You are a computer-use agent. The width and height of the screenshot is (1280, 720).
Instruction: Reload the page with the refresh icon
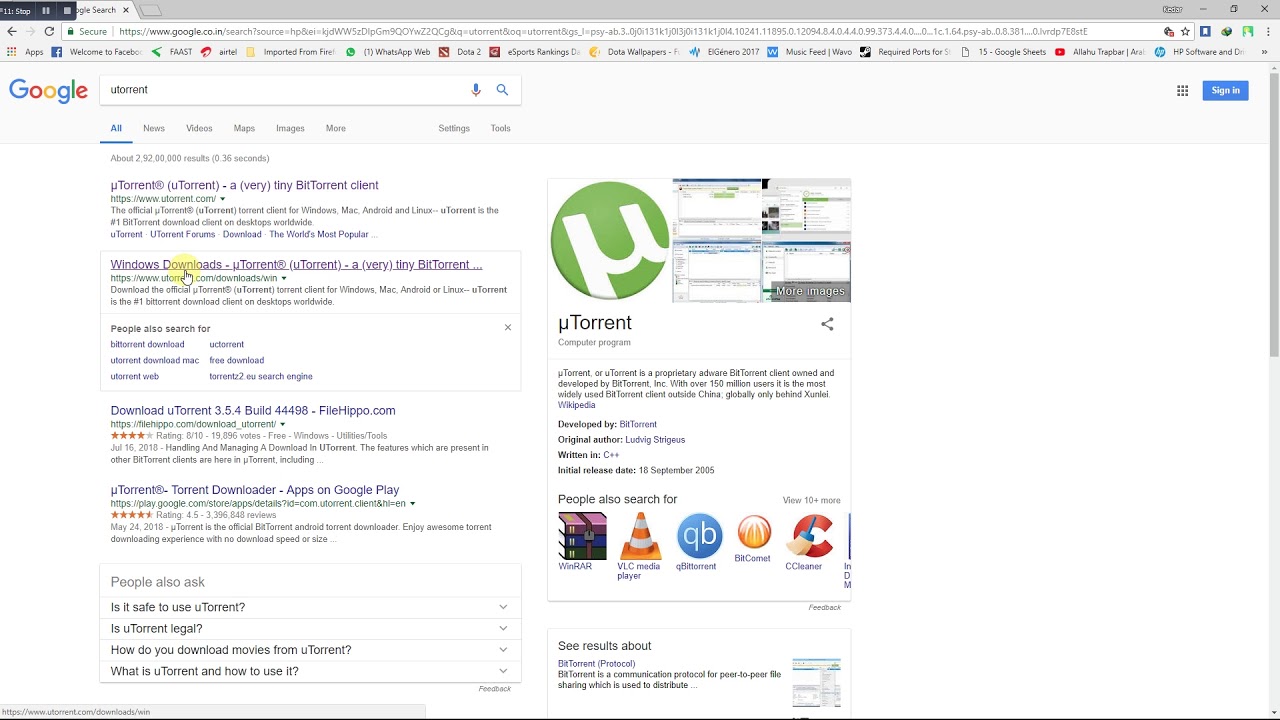pos(49,31)
